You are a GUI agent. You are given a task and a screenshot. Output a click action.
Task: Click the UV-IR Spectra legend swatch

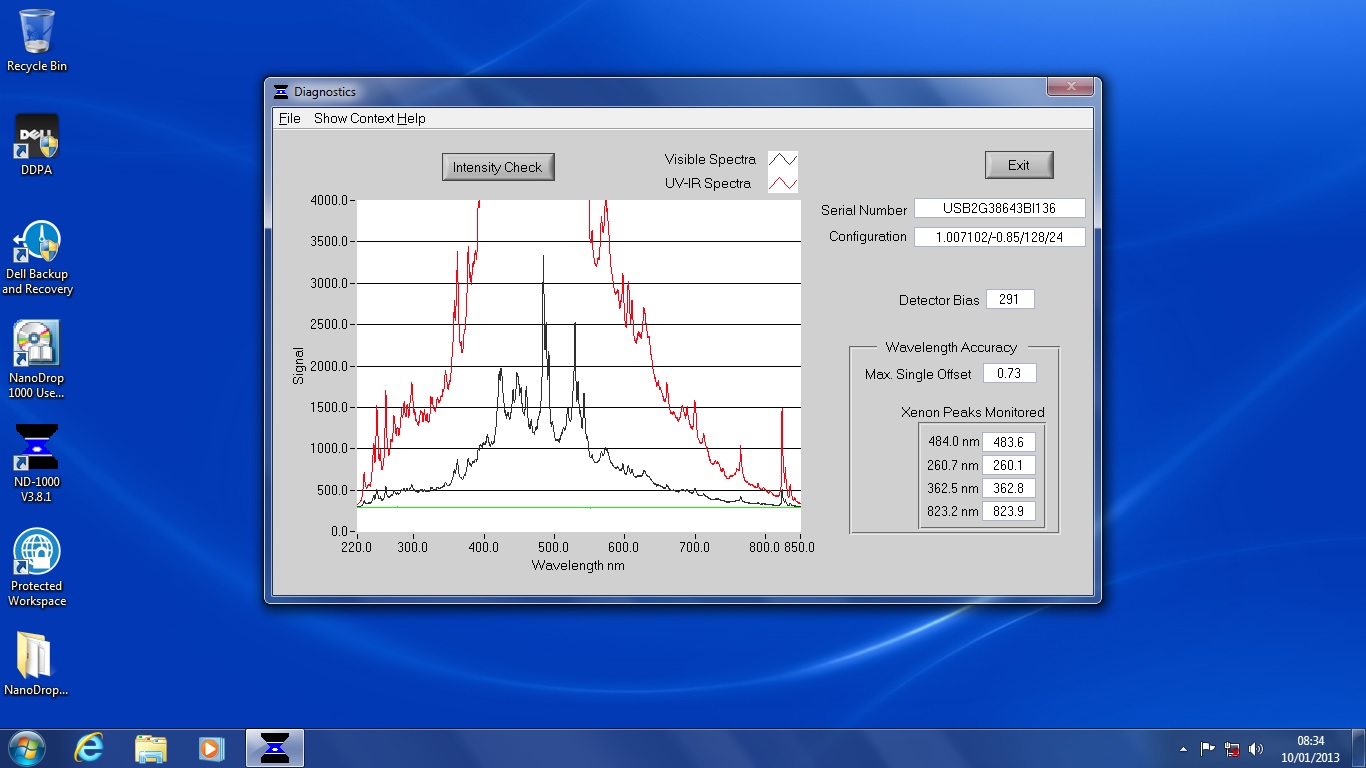(x=783, y=183)
